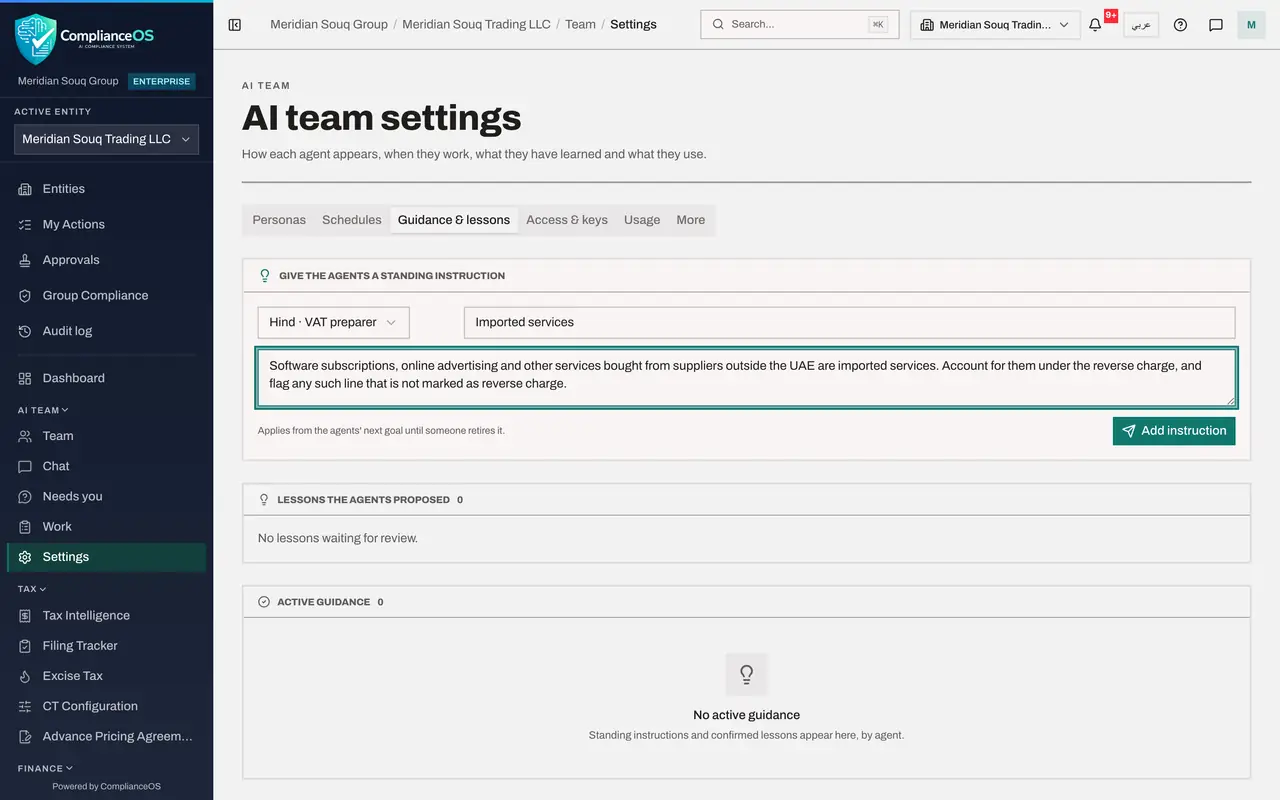Click the ComplianceOS shield logo
Image resolution: width=1280 pixels, height=800 pixels.
pos(36,39)
